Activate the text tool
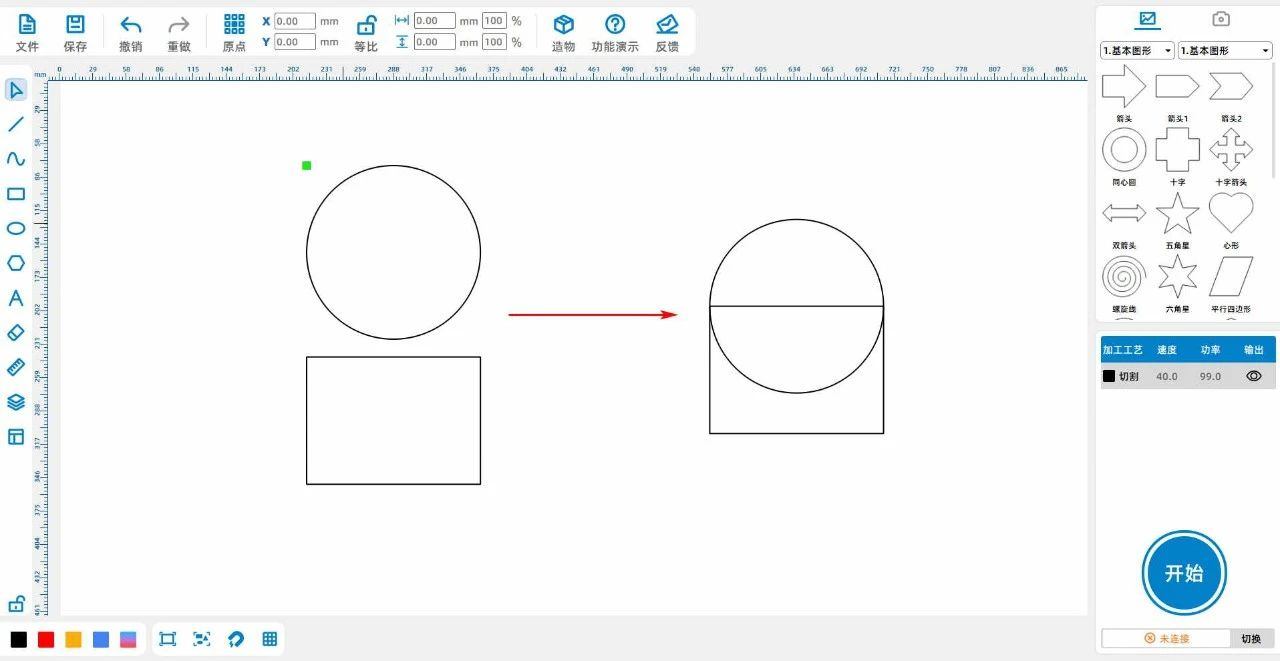This screenshot has height=661, width=1280. click(x=16, y=298)
